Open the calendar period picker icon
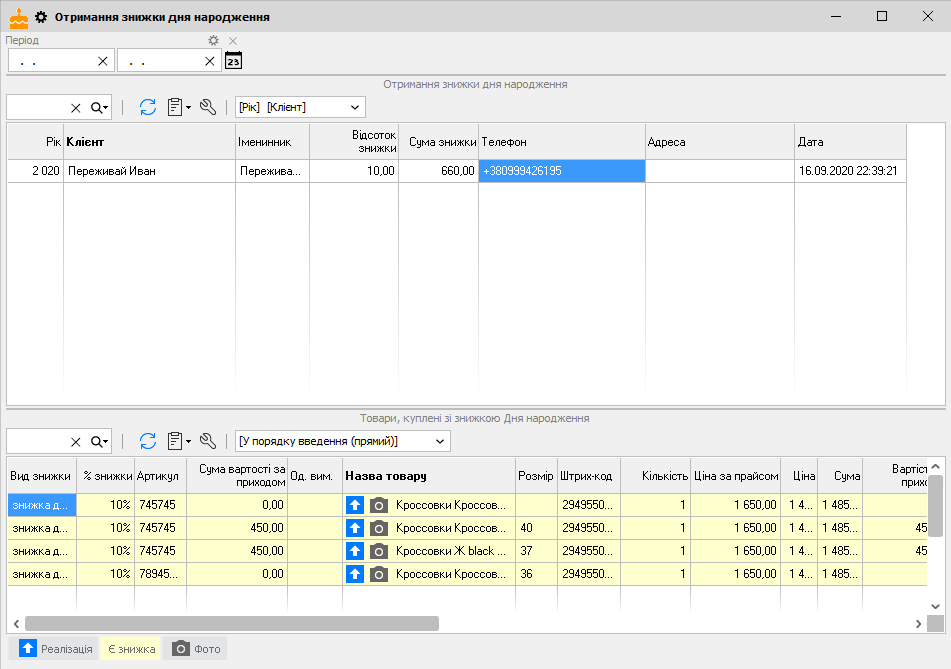Viewport: 951px width, 669px height. [234, 61]
